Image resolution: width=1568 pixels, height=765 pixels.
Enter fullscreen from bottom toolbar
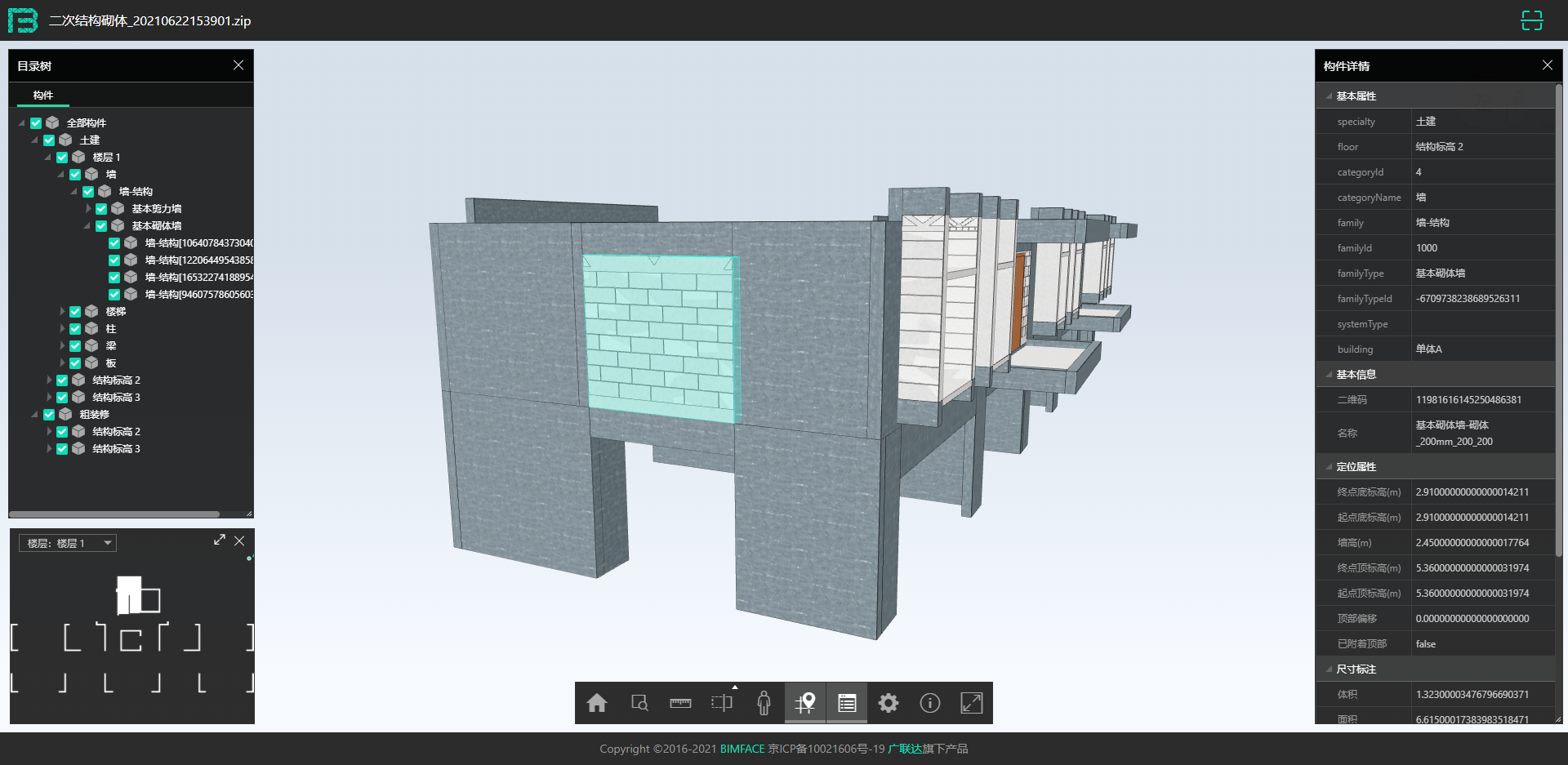click(x=972, y=703)
